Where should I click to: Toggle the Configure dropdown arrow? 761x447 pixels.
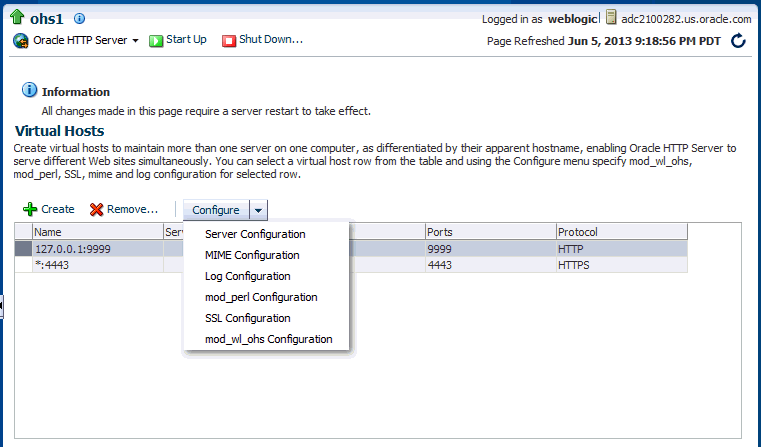(258, 210)
